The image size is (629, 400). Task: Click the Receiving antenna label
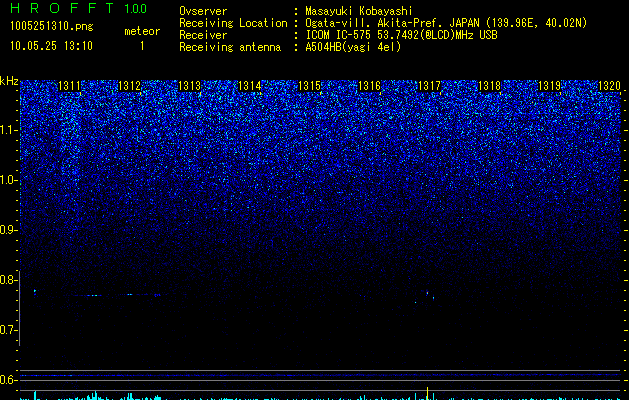pos(230,47)
